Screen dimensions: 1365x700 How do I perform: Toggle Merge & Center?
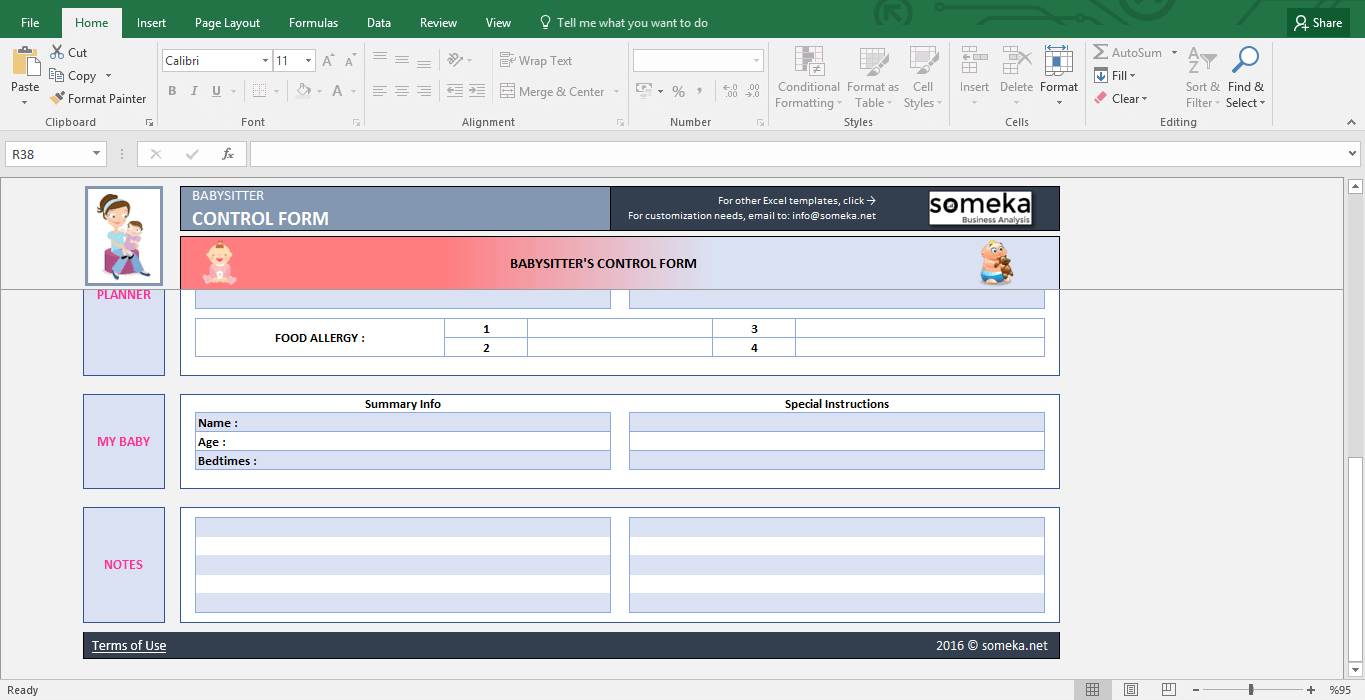pyautogui.click(x=552, y=91)
